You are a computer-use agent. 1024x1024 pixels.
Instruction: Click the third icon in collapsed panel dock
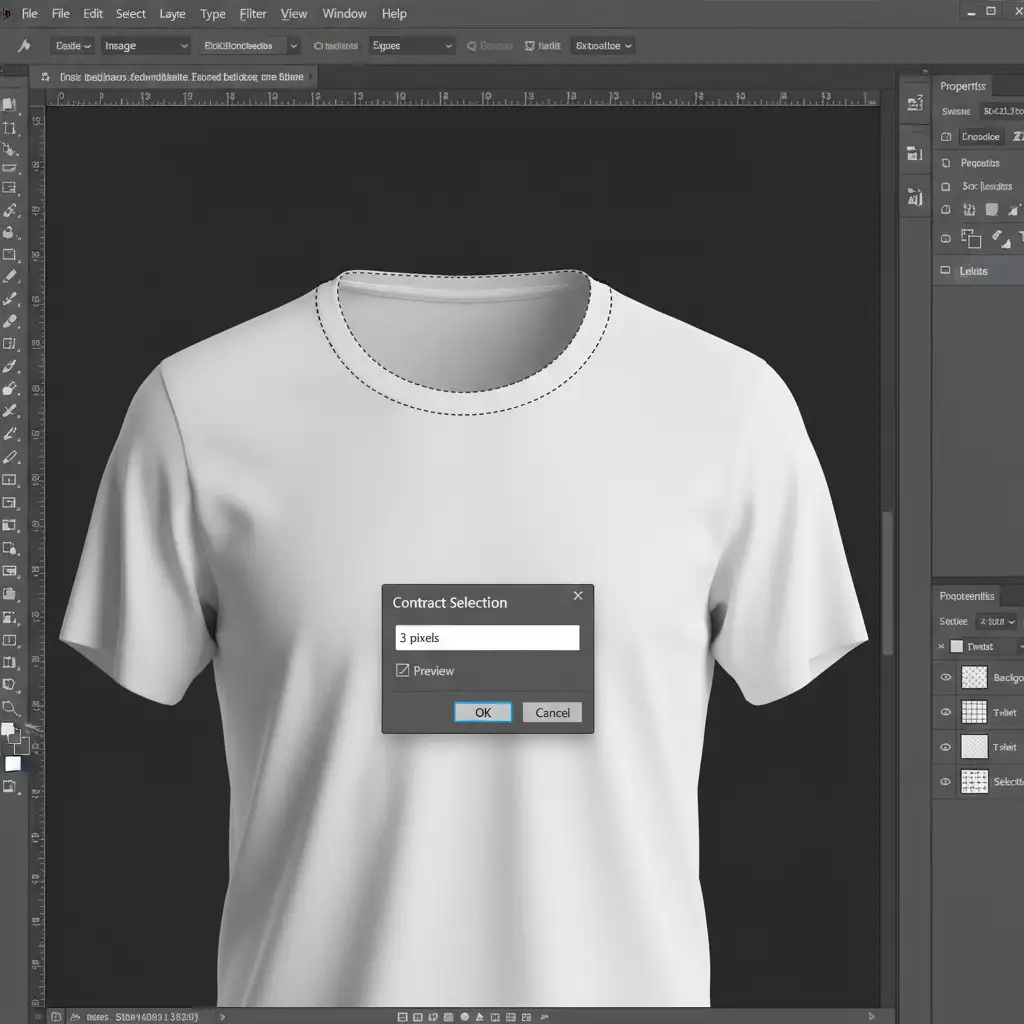(x=914, y=196)
